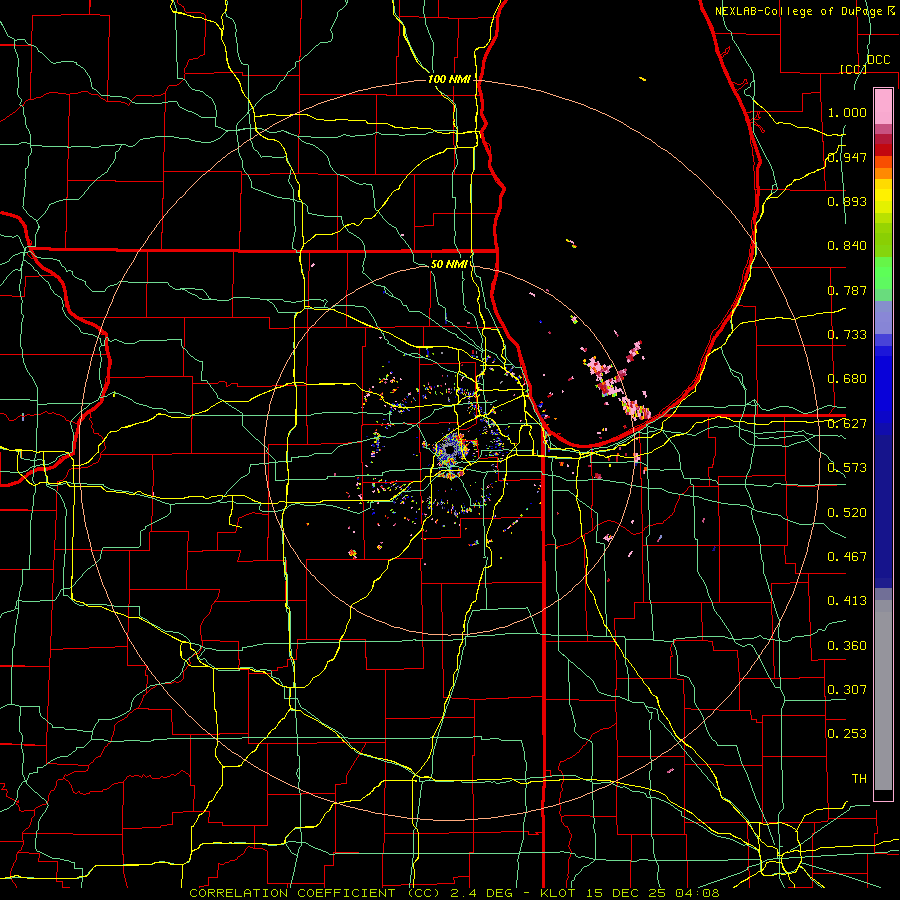
Task: Select the 1.000 scale value
Action: 847,112
